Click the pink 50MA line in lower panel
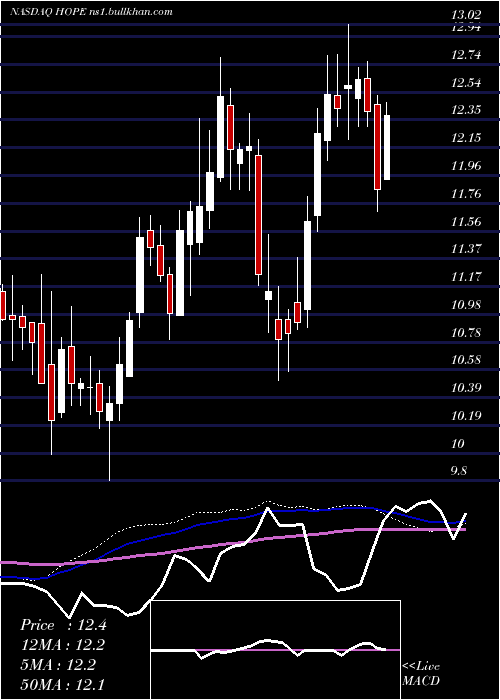This screenshot has height=700, width=500. click(232, 544)
